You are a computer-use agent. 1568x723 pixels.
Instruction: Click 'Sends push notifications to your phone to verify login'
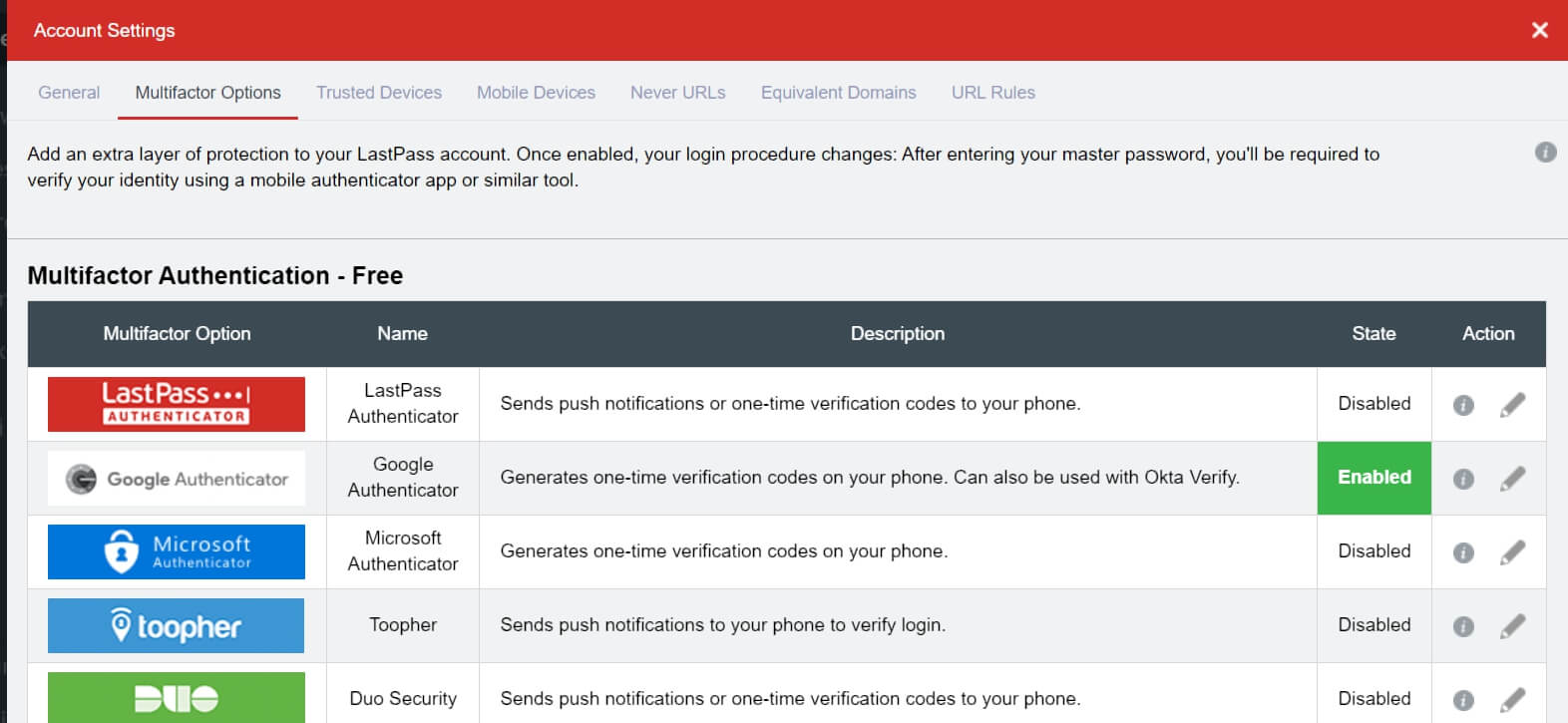tap(723, 625)
